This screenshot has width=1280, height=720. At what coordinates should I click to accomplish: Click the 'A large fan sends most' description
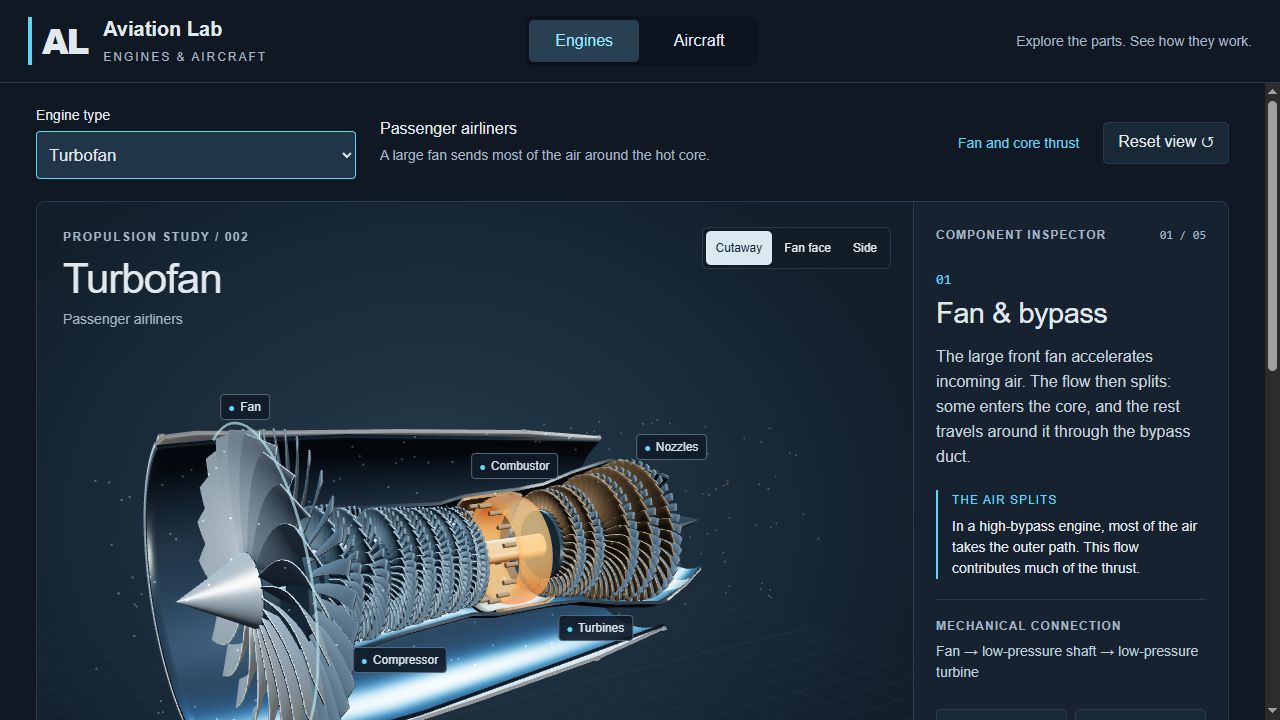pos(544,155)
